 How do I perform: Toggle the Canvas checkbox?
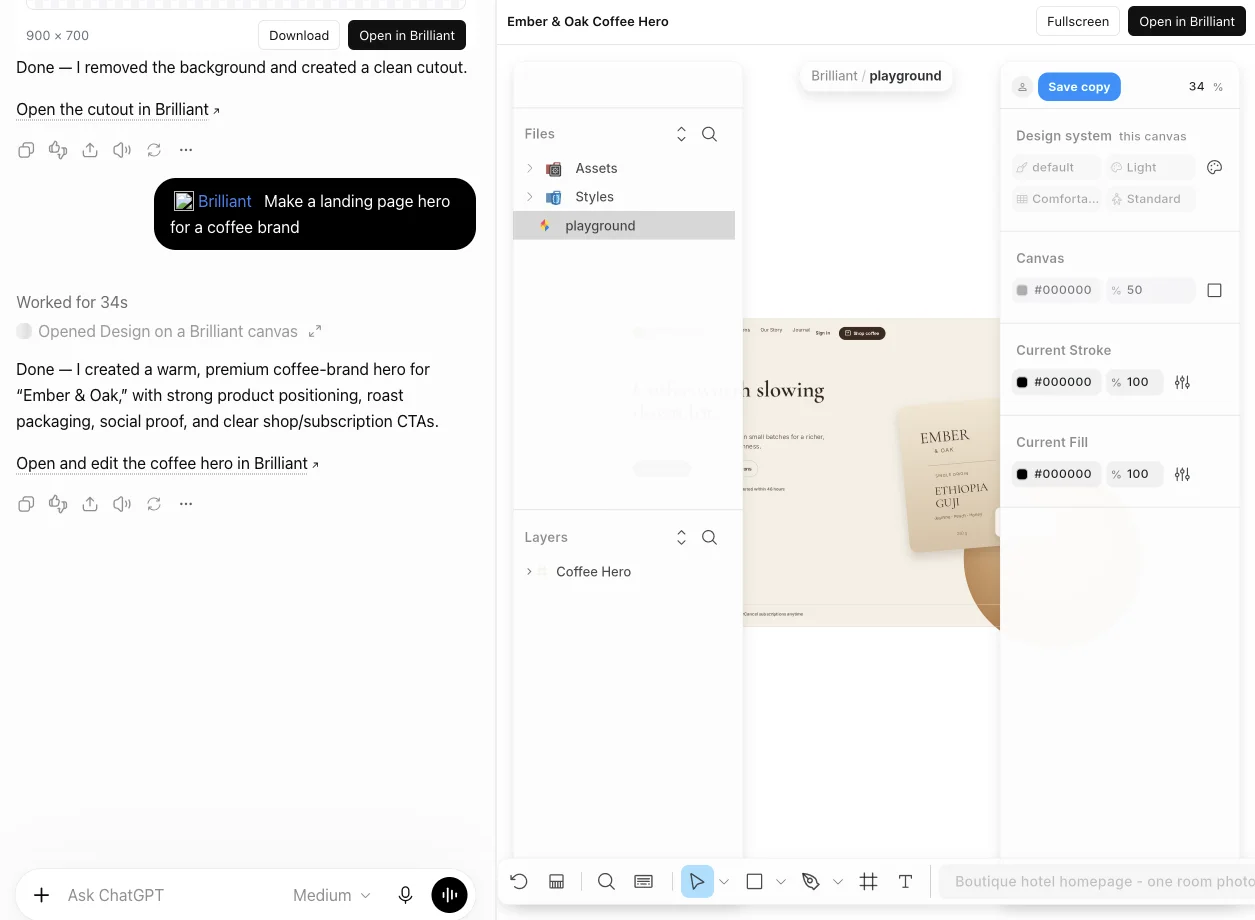coord(1215,290)
